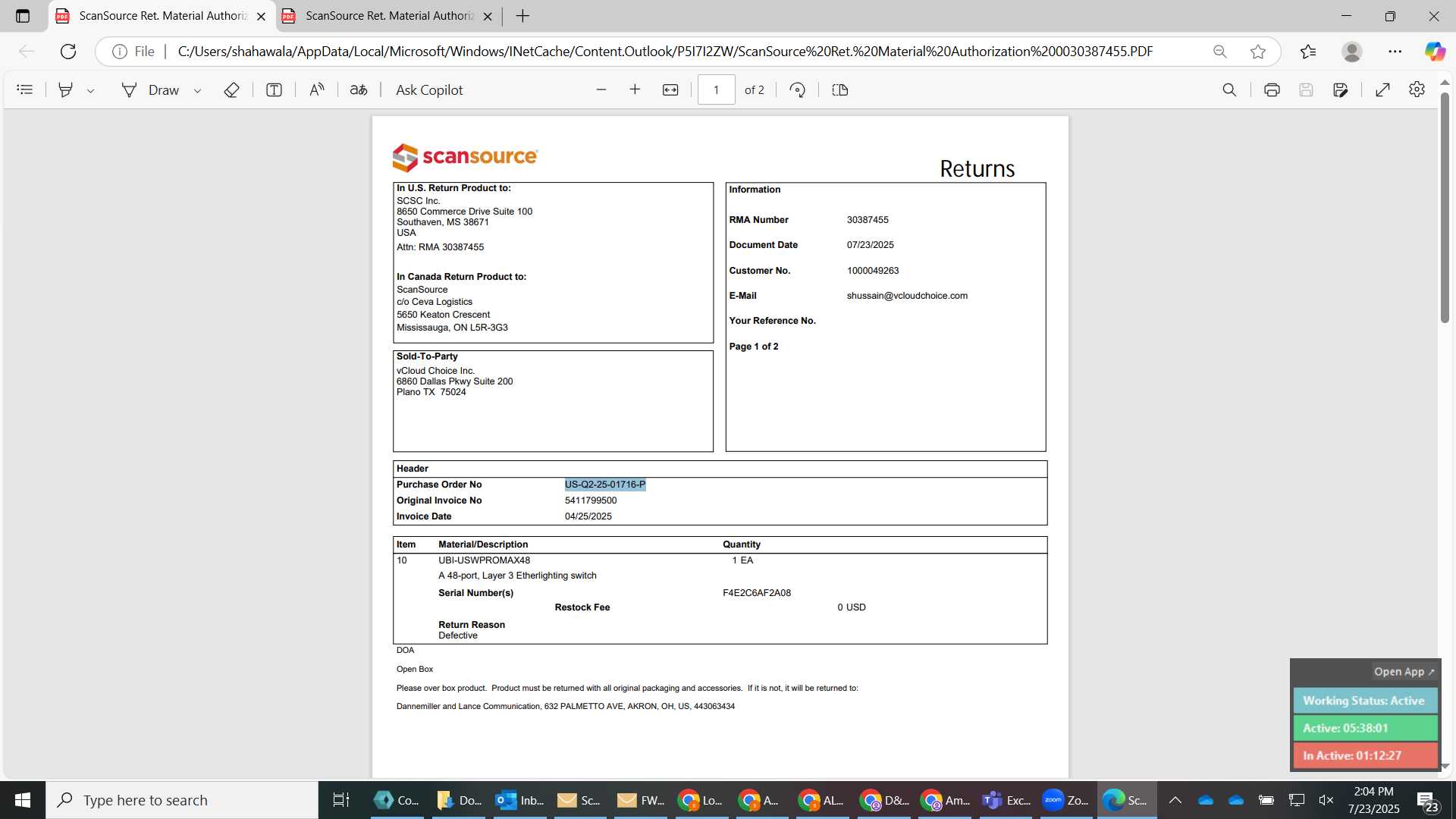Close the second ScanSource tab
The height and width of the screenshot is (819, 1456).
(488, 16)
